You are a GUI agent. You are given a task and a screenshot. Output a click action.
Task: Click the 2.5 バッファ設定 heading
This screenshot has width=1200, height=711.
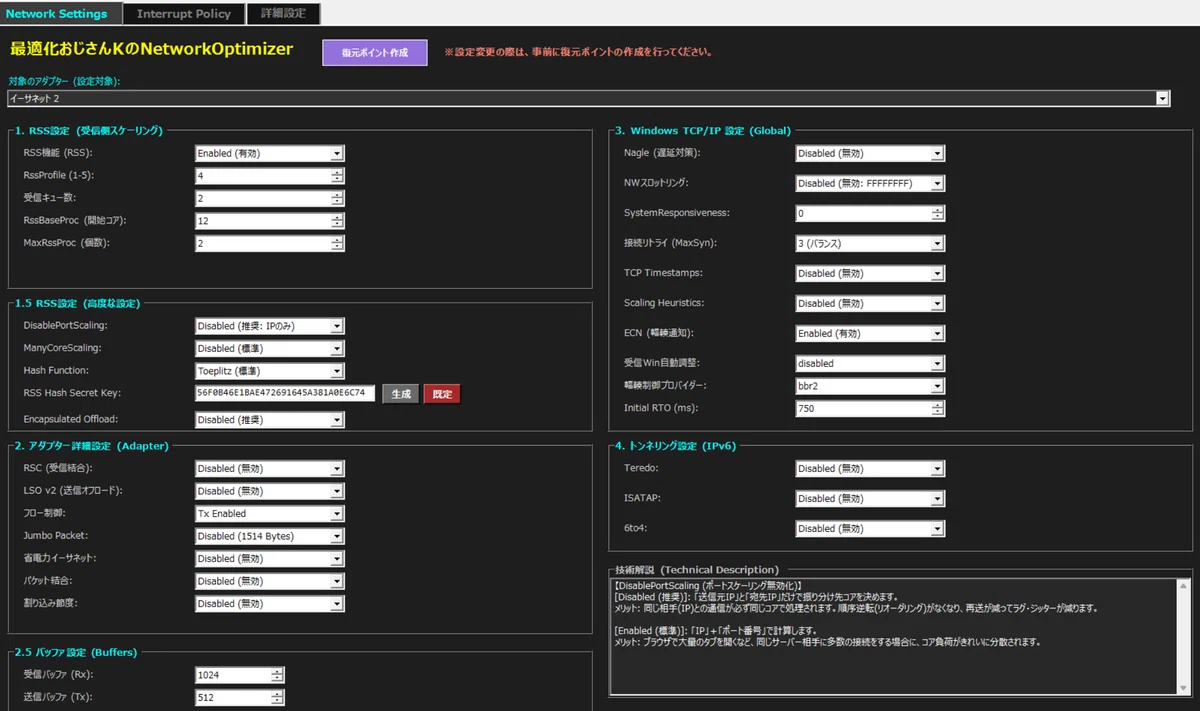point(75,652)
